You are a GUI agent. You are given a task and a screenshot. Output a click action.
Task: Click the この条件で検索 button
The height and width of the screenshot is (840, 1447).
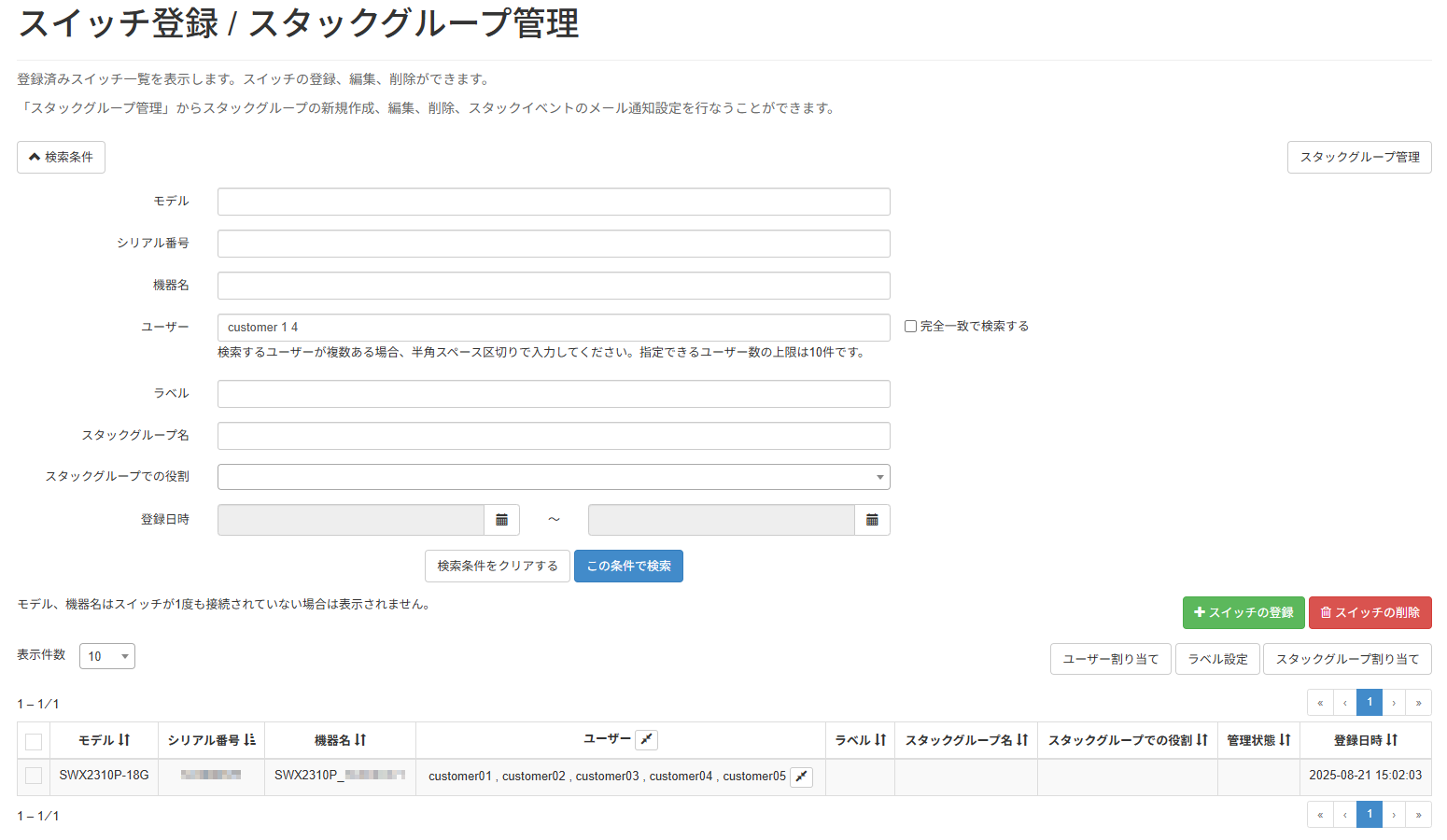[x=628, y=566]
